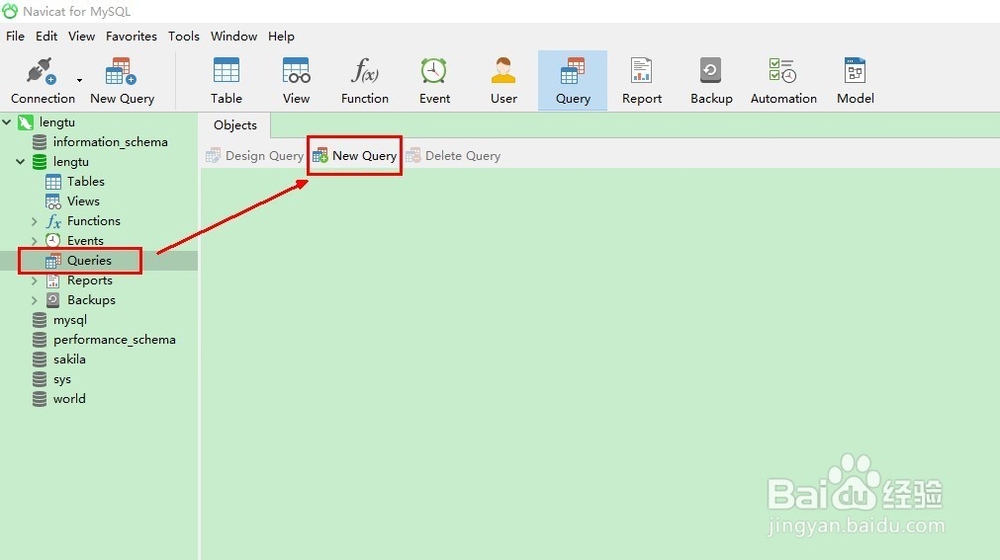Select the lengtu connection in the tree
The image size is (1000, 560).
[x=57, y=122]
